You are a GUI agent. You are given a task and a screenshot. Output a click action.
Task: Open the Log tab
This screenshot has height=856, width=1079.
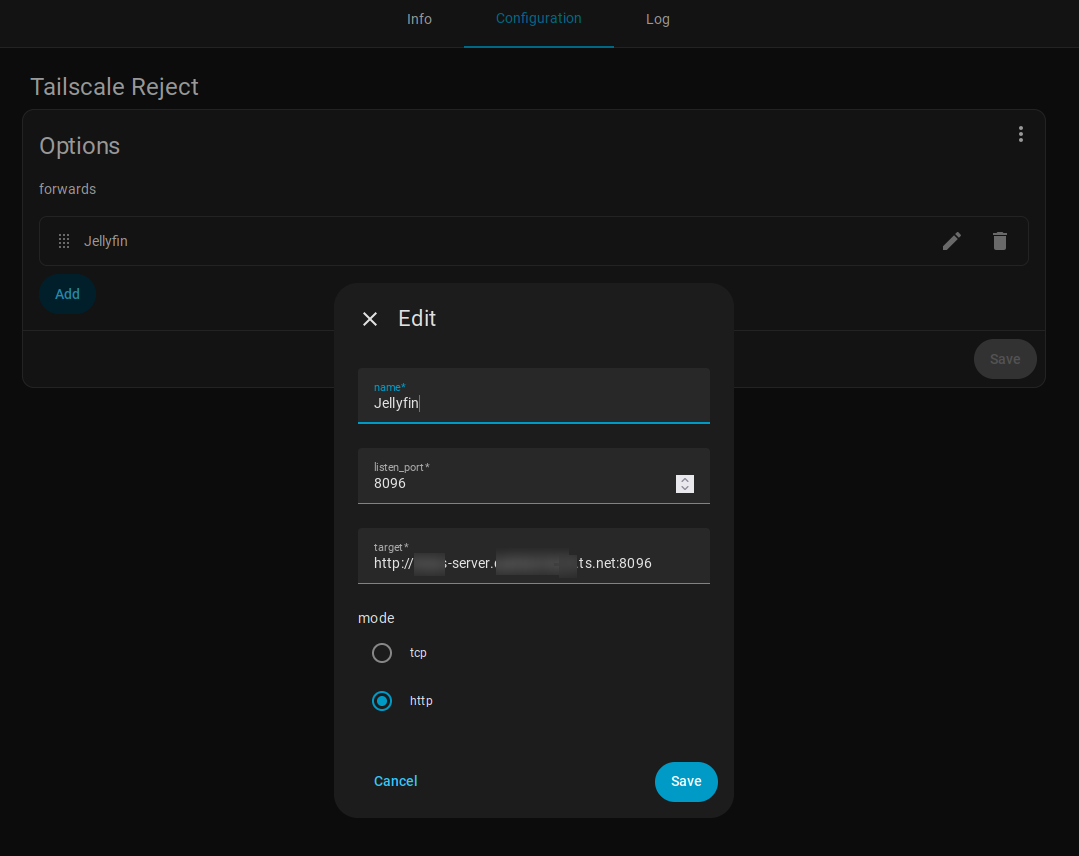coord(657,19)
